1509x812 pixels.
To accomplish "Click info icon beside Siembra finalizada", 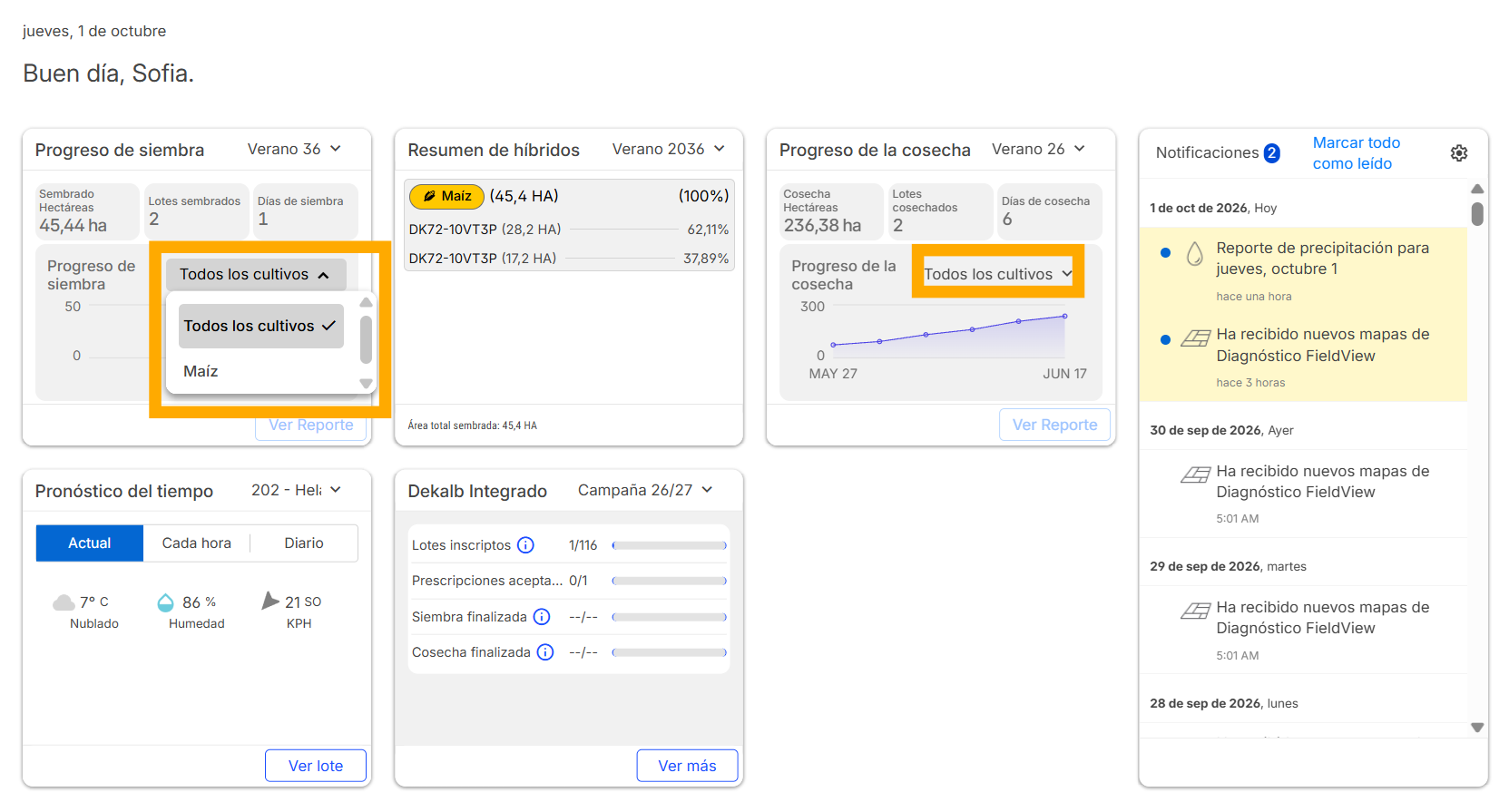I will (x=542, y=617).
